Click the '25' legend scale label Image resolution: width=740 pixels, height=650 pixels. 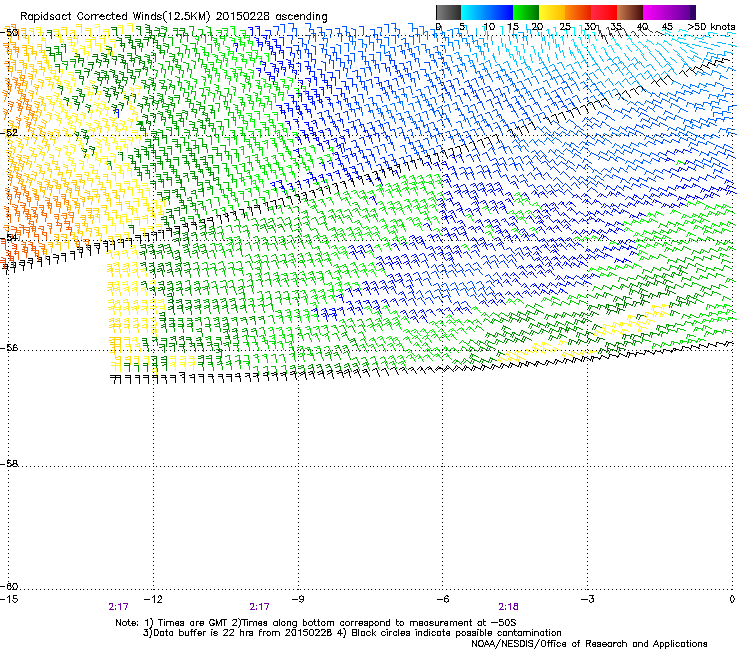click(565, 27)
